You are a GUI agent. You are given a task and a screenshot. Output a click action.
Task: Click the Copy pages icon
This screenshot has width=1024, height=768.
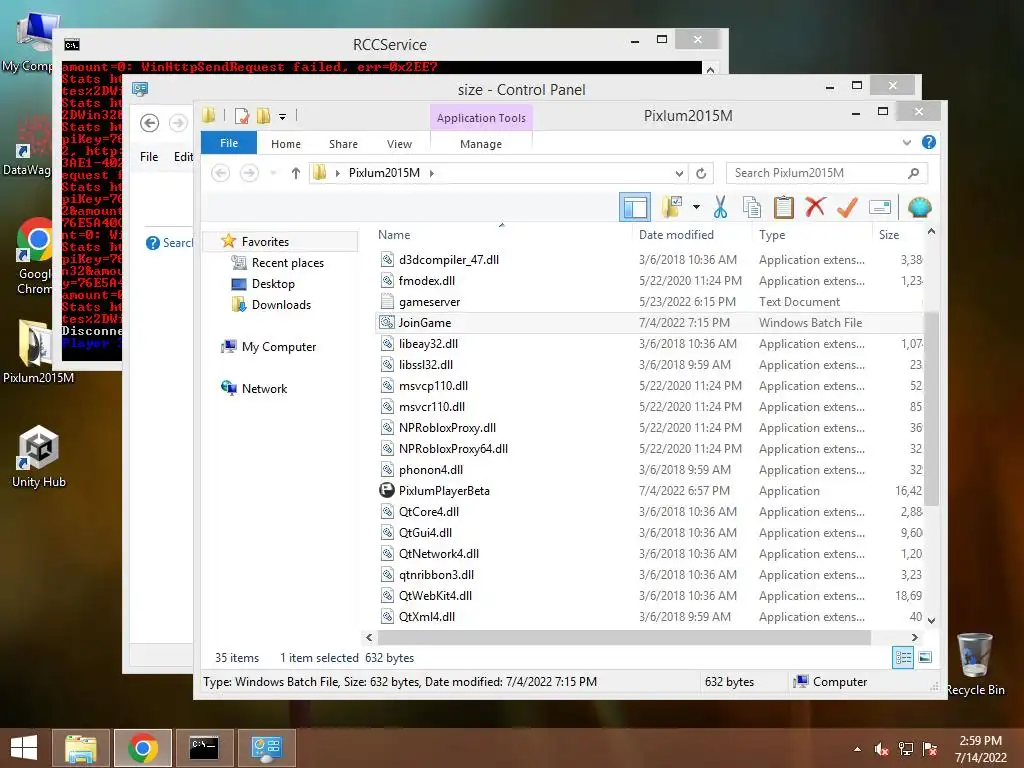tap(752, 208)
